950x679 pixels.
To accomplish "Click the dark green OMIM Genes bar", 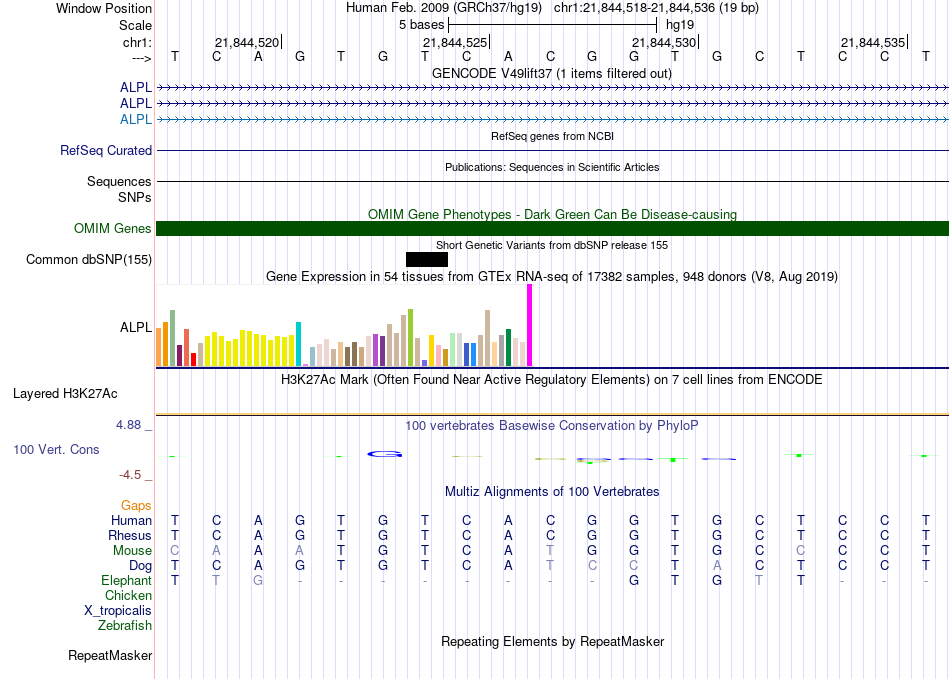I will pos(552,229).
